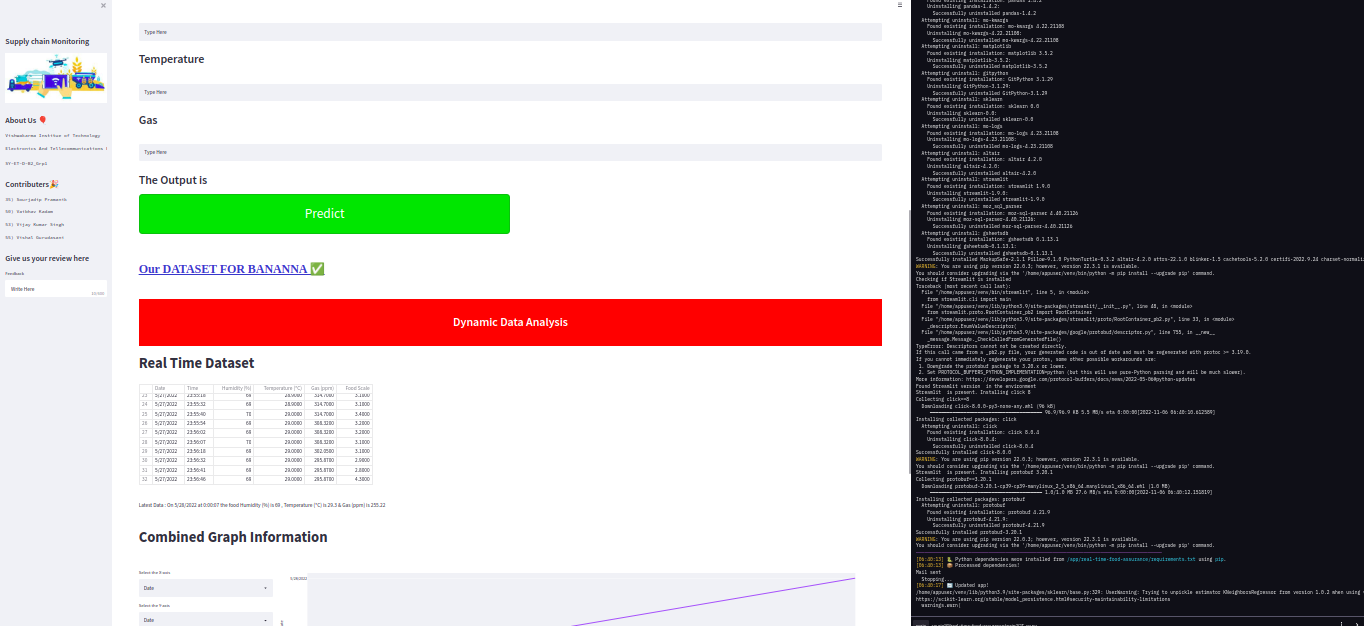Click the Supply chain Monitoring logo image

coord(55,76)
